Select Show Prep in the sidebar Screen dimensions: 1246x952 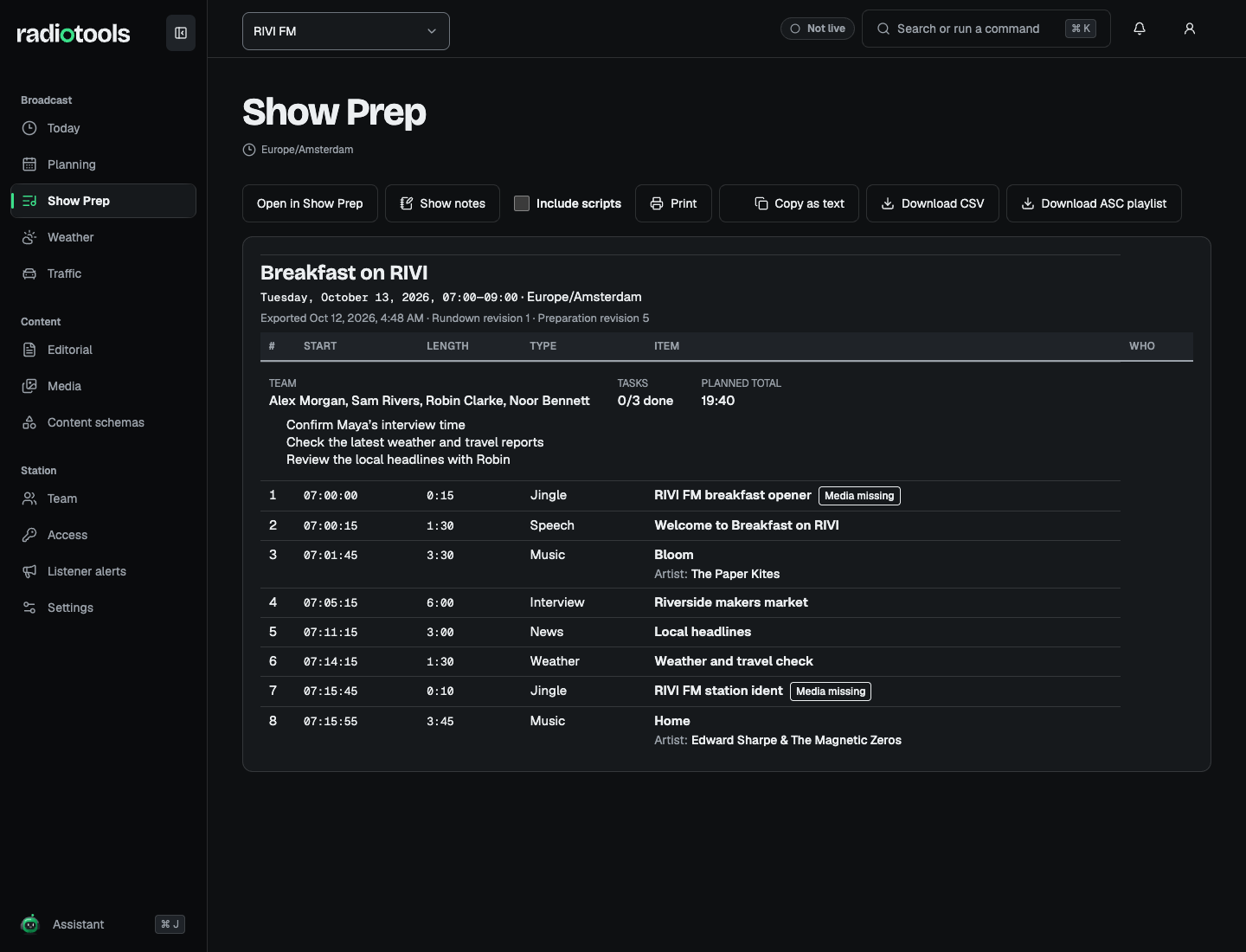(104, 201)
